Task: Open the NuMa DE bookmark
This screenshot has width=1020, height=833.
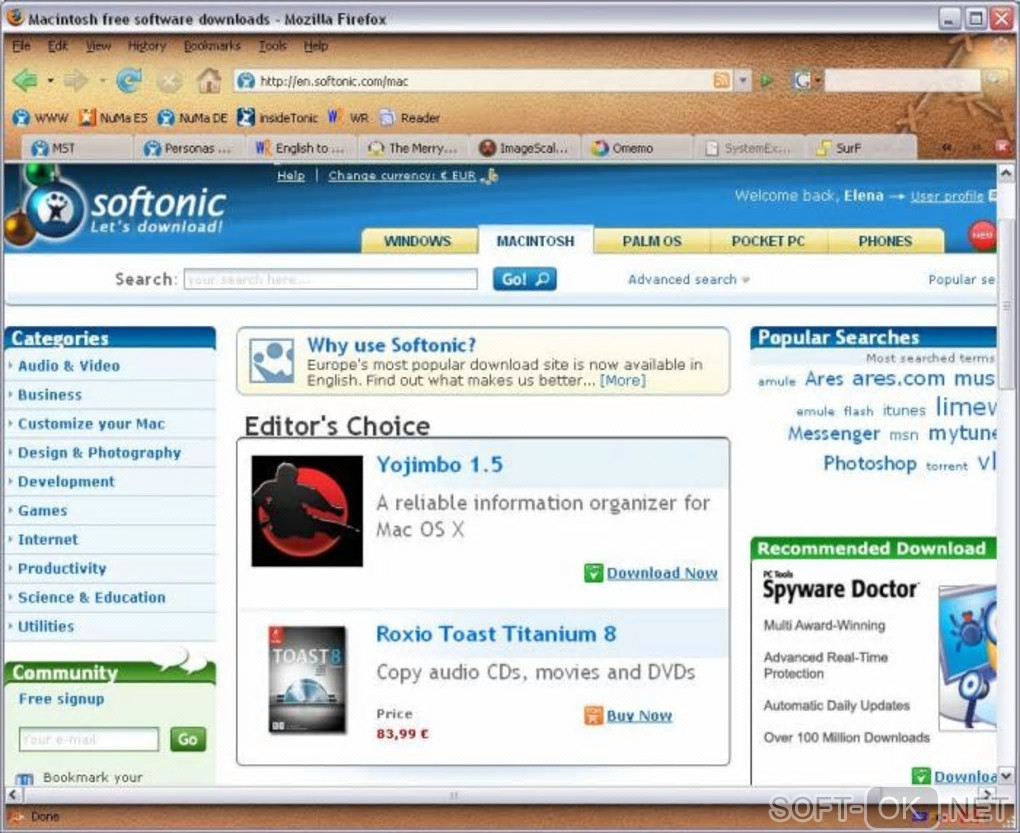Action: 193,118
